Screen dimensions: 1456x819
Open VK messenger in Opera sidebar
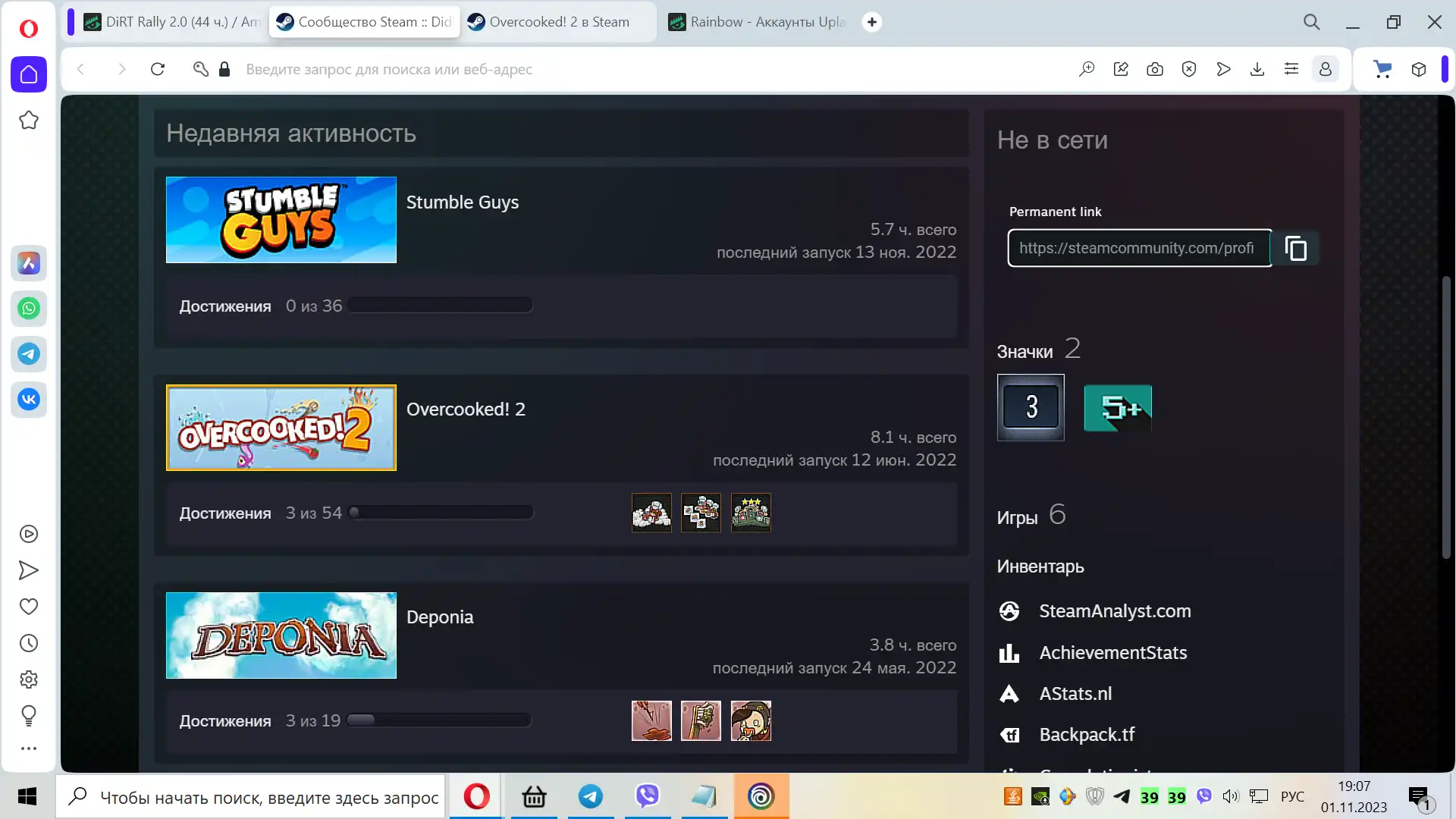pyautogui.click(x=29, y=400)
